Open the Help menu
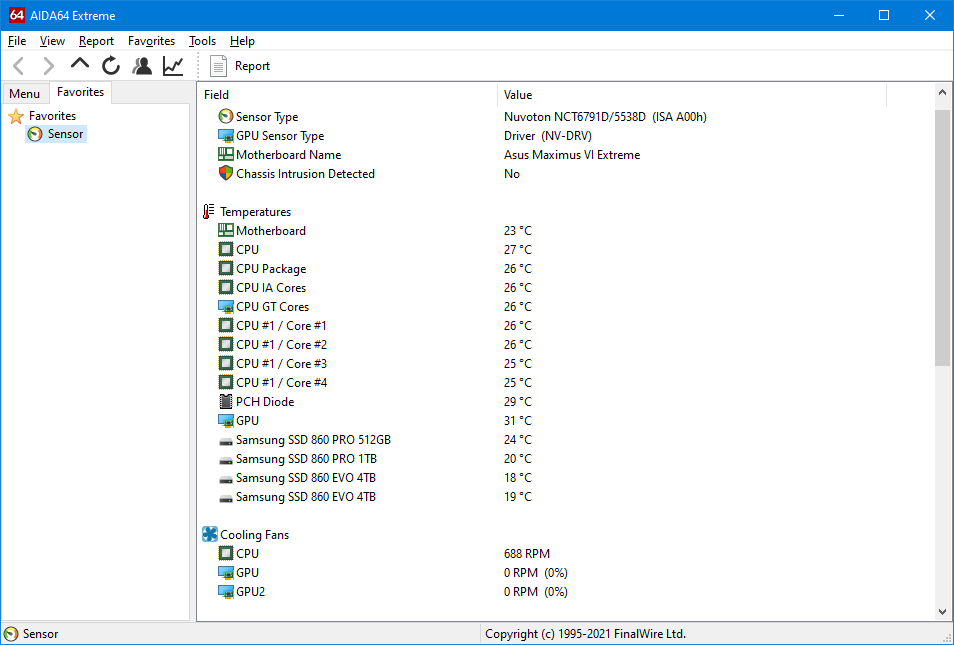The width and height of the screenshot is (954, 645). pyautogui.click(x=242, y=41)
